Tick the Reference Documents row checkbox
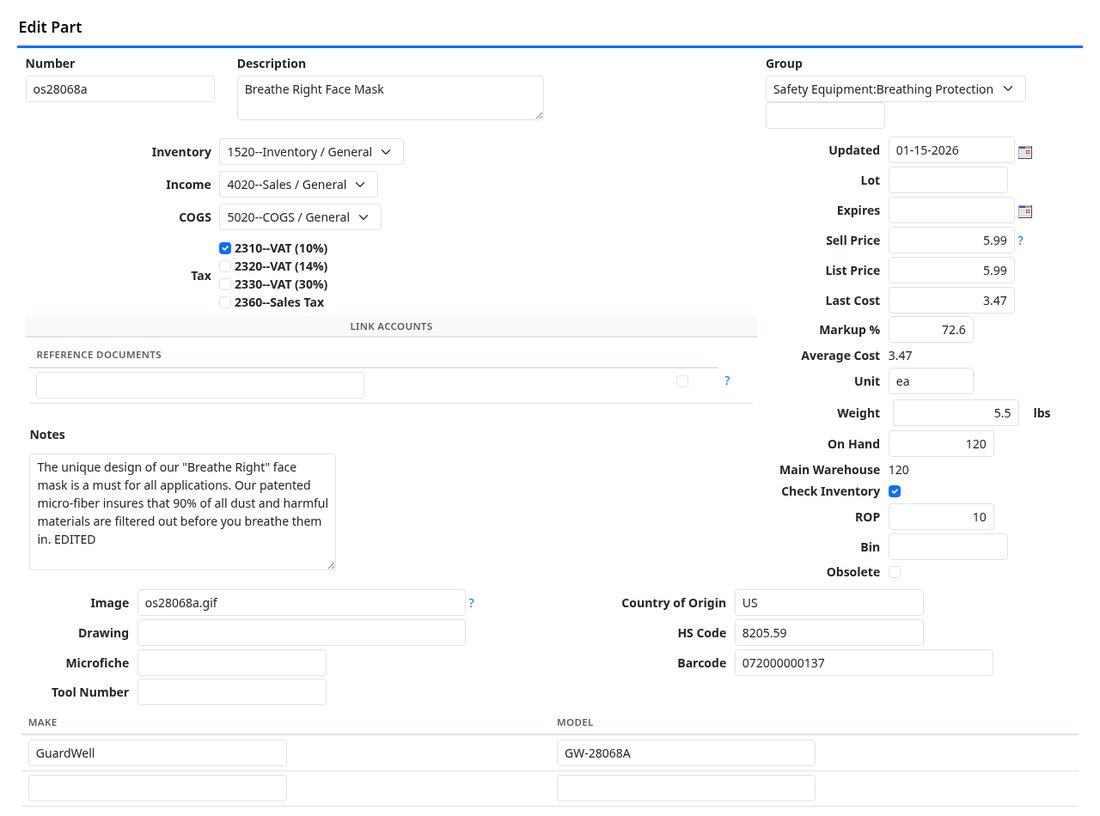Image resolution: width=1100 pixels, height=816 pixels. click(x=682, y=381)
